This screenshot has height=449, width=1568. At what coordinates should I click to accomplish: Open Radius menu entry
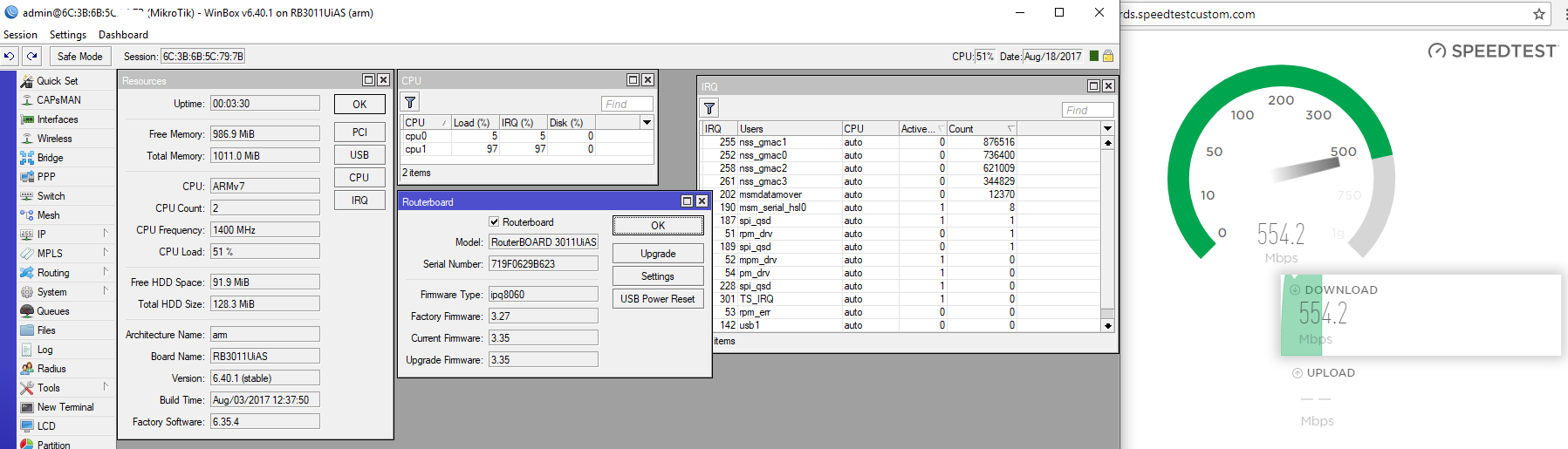point(51,369)
